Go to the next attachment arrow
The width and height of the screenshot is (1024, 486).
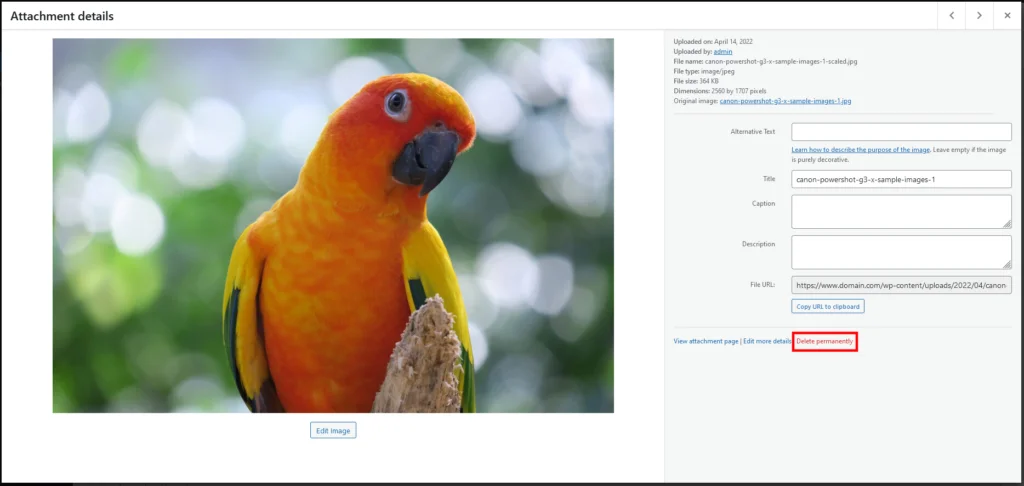click(979, 16)
